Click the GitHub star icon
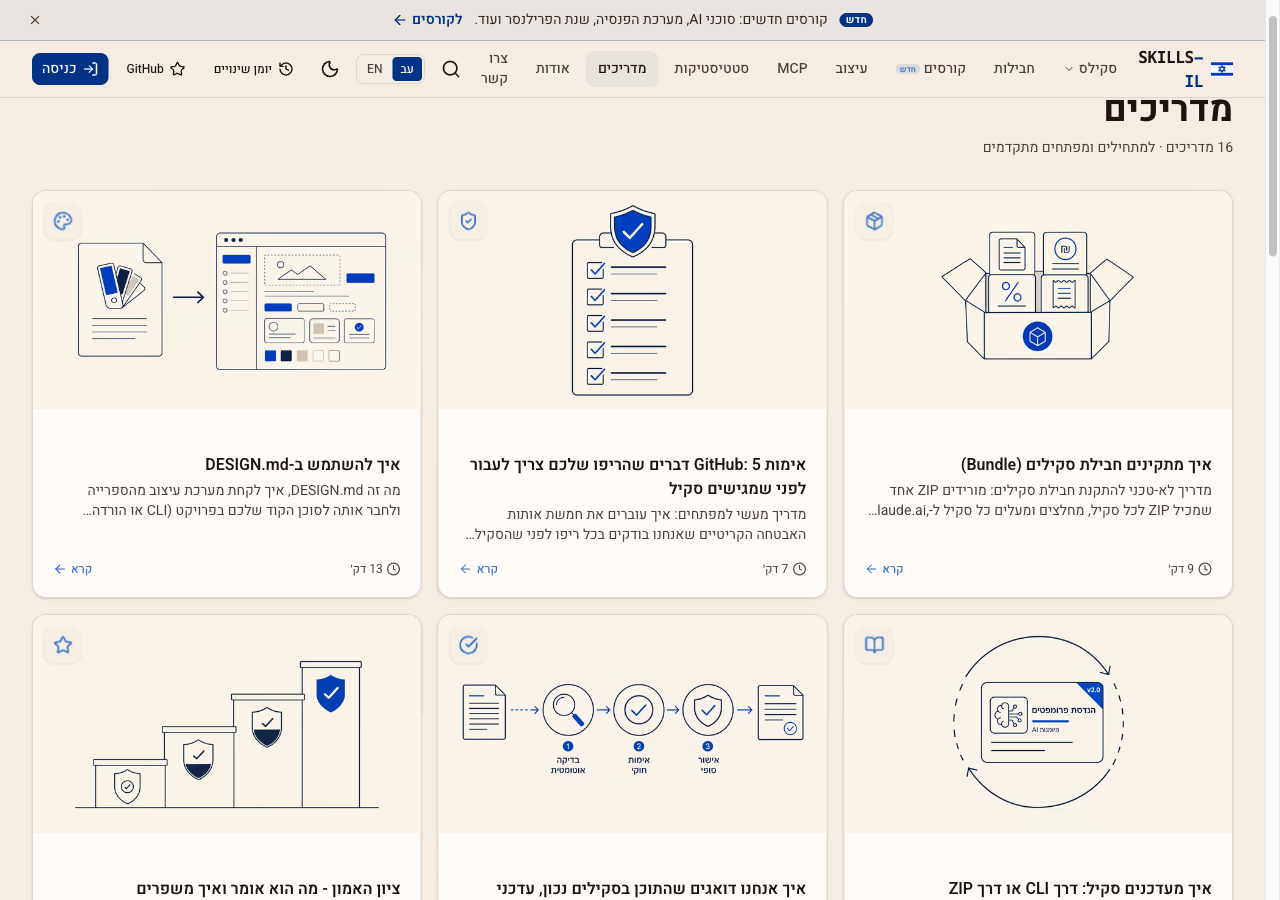Viewport: 1280px width, 900px height. (178, 69)
